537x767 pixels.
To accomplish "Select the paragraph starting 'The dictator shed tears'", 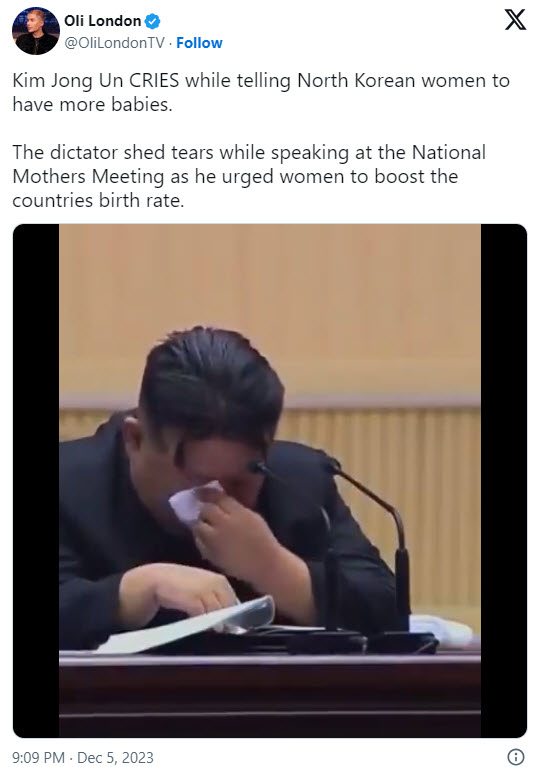I will pyautogui.click(x=249, y=177).
